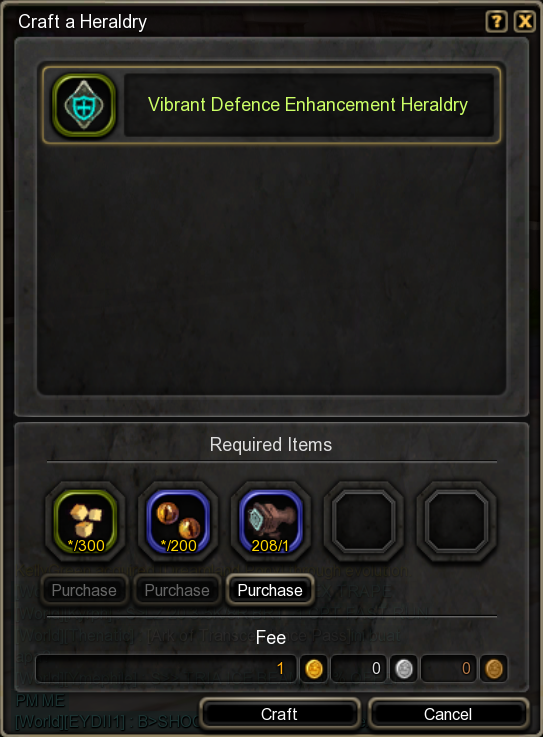Viewport: 543px width, 737px height.
Task: Select the orange orbs item requiring 200
Action: (178, 521)
